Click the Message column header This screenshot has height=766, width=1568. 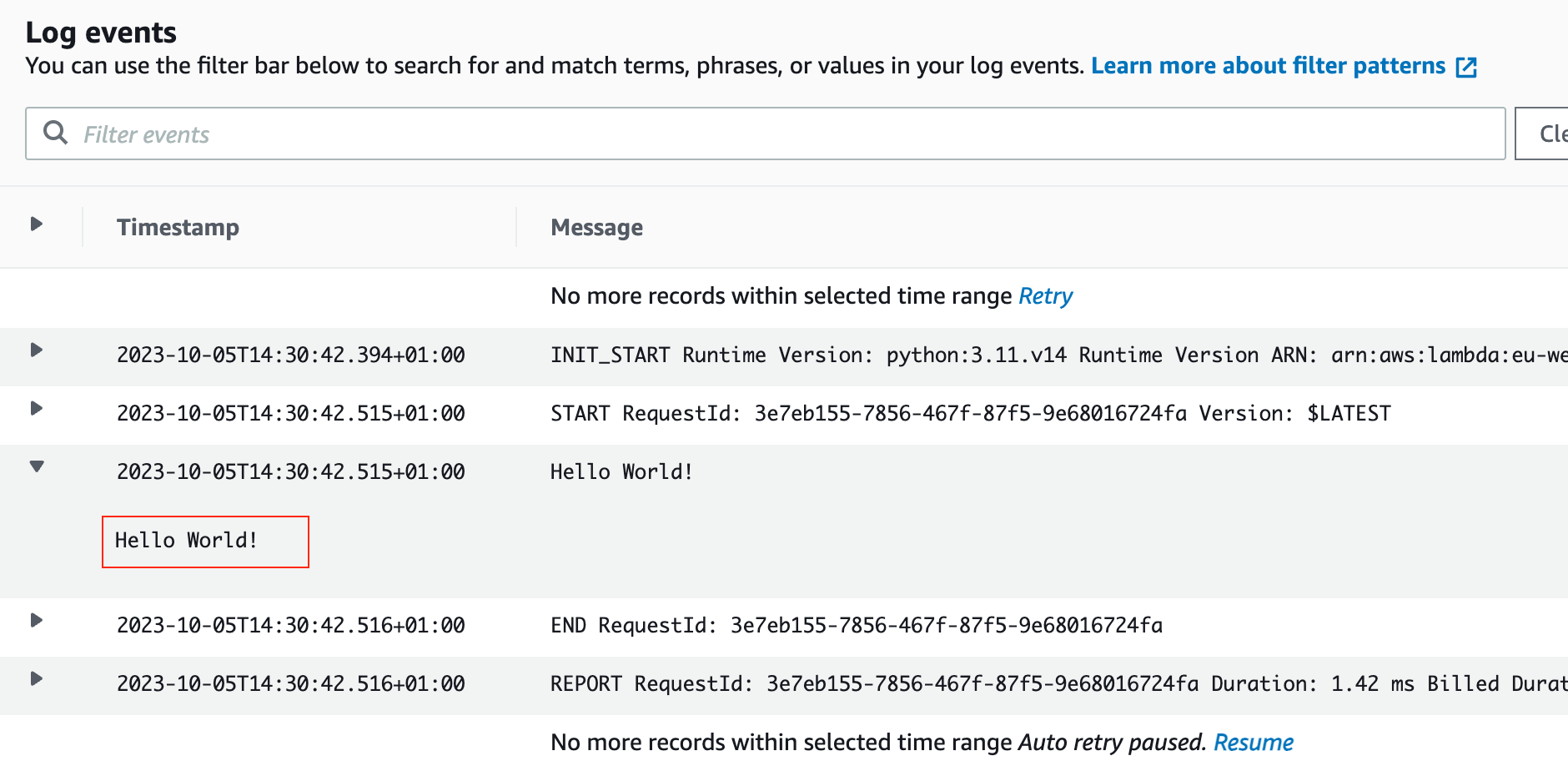[596, 228]
